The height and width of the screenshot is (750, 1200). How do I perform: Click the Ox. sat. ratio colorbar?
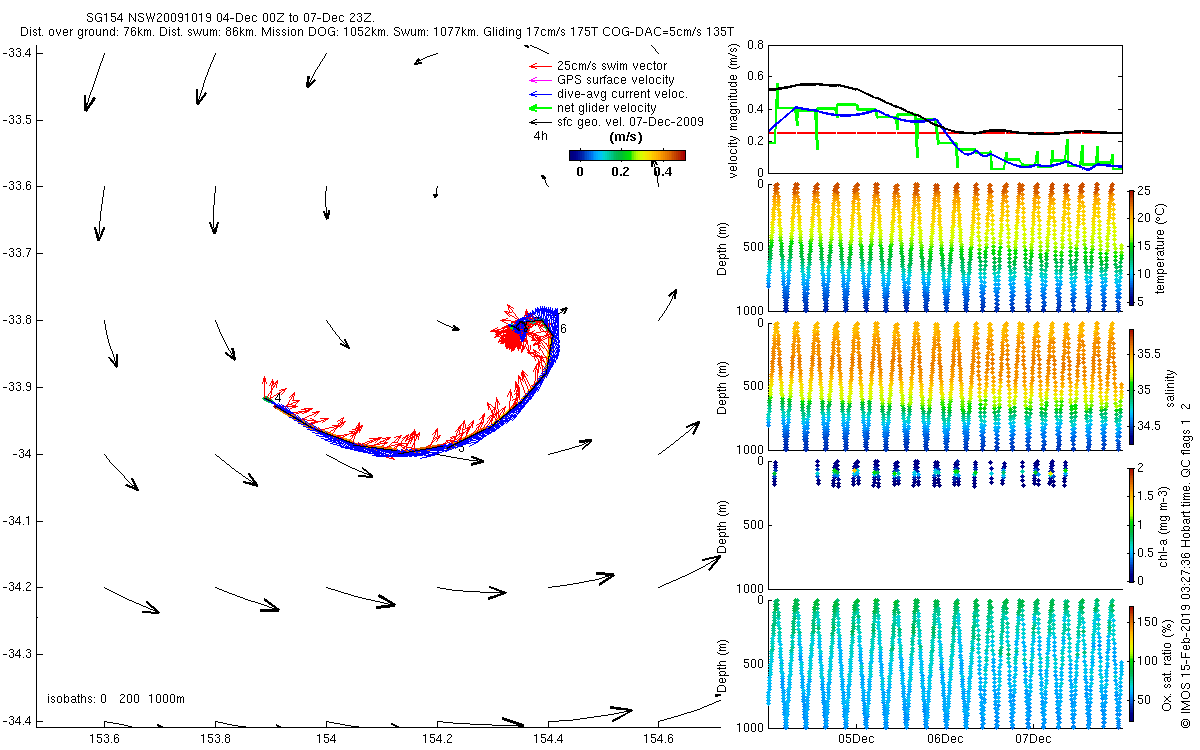pos(1131,662)
